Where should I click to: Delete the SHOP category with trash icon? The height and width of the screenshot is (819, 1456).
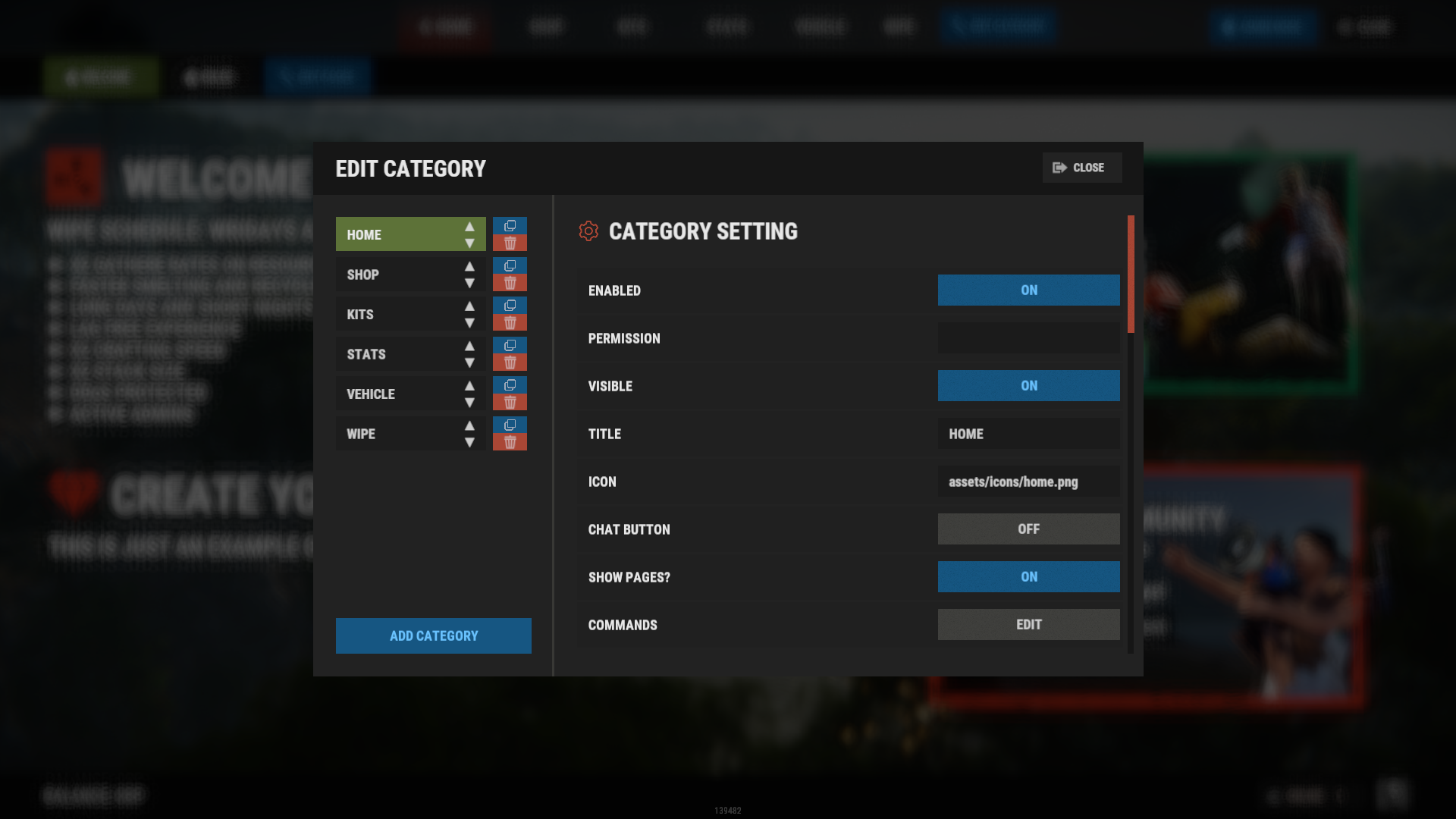pos(510,283)
